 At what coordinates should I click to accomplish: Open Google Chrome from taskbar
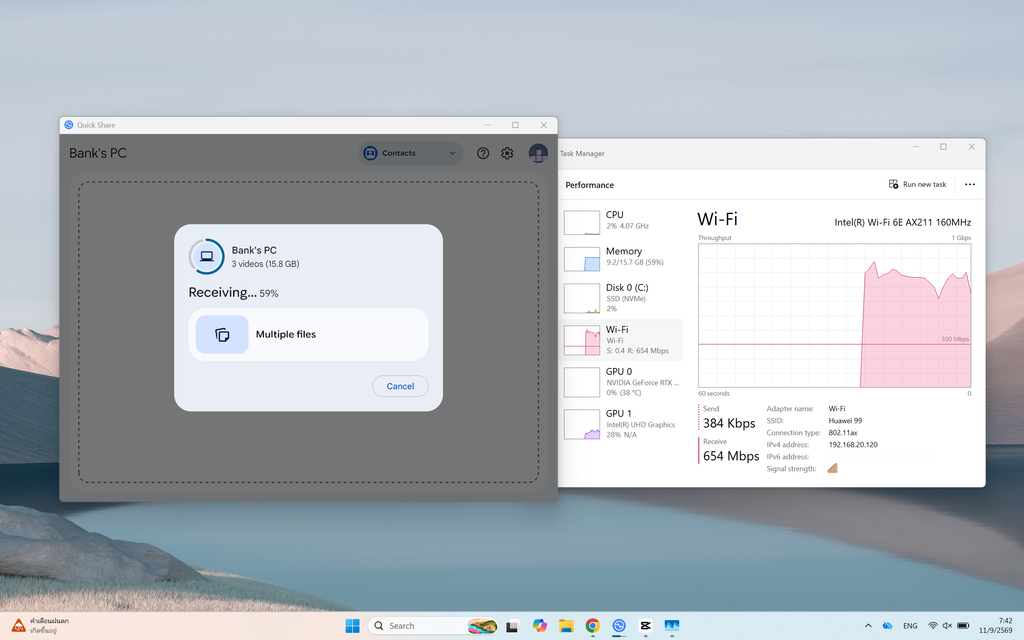click(x=592, y=626)
